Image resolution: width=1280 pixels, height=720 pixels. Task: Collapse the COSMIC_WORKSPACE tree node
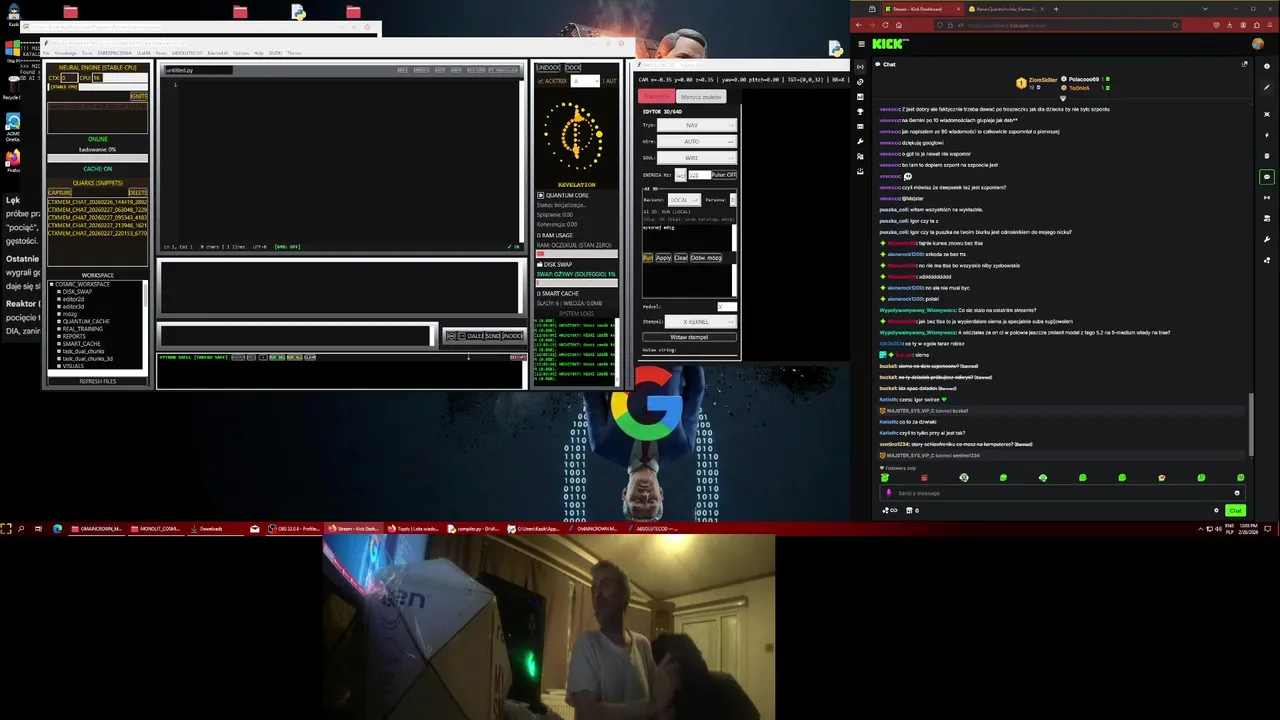(52, 284)
